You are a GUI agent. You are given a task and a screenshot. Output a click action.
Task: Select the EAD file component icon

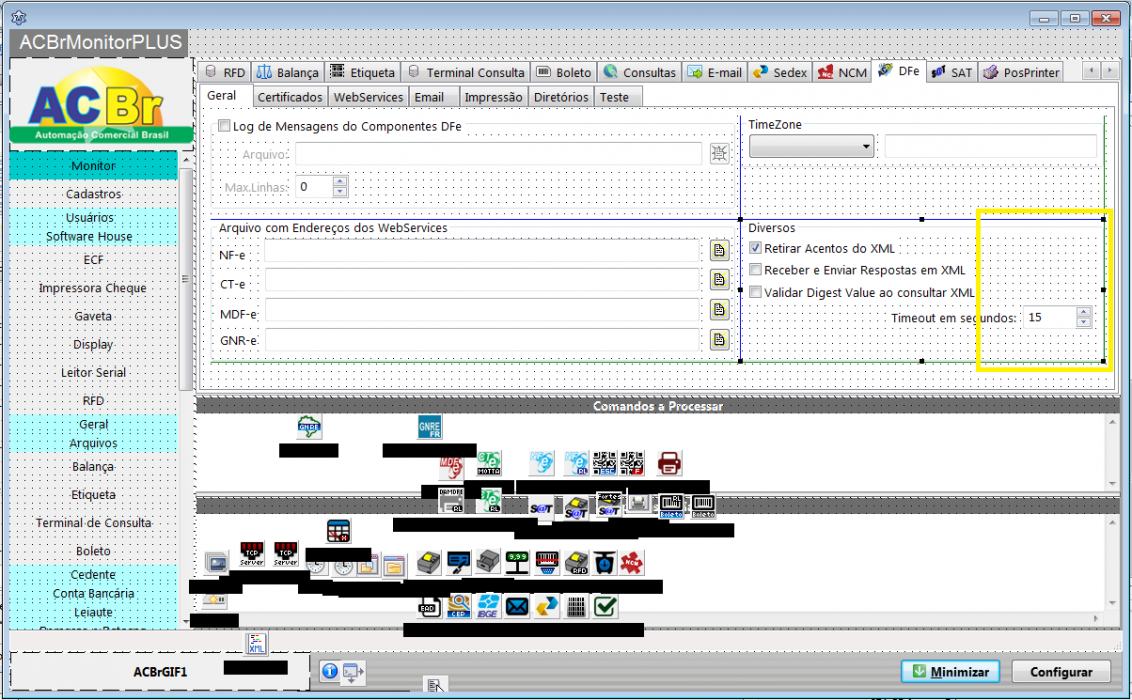[430, 606]
